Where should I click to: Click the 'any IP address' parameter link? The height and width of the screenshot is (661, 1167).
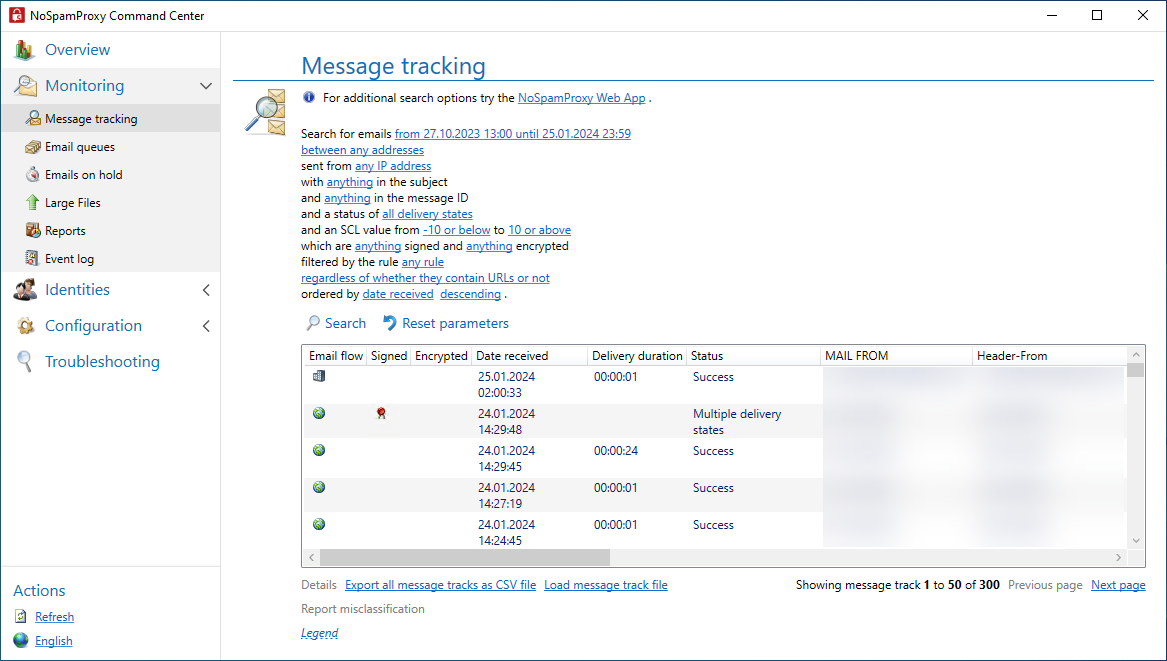(x=393, y=166)
